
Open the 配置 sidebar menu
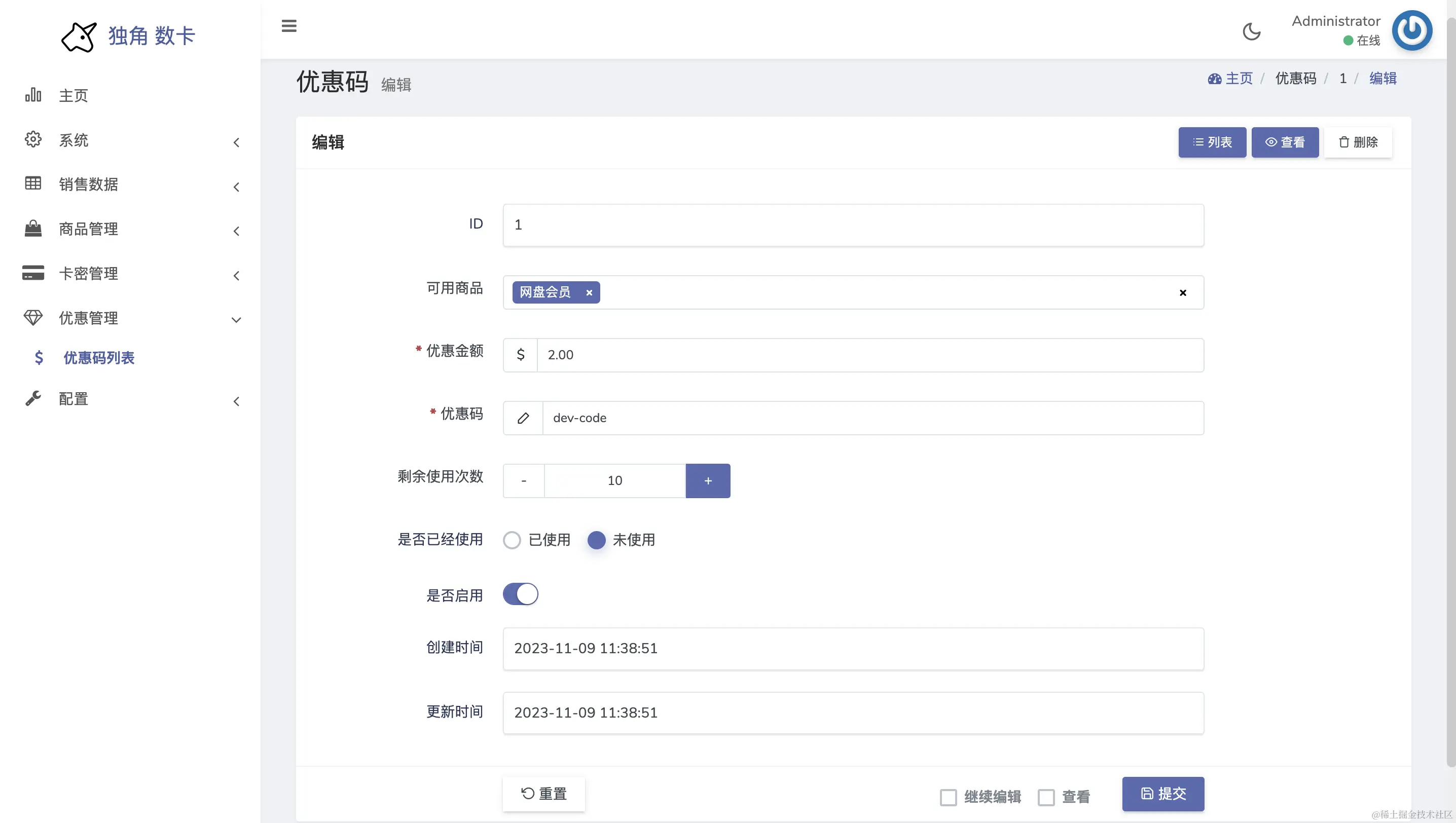[130, 398]
